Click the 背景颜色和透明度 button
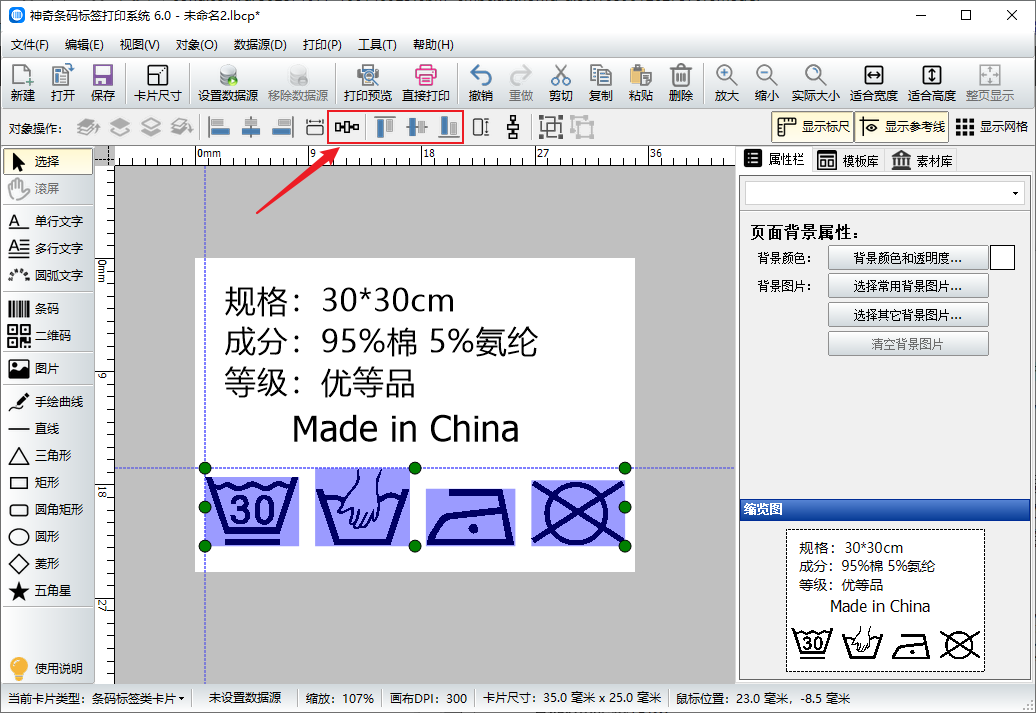 (x=908, y=258)
